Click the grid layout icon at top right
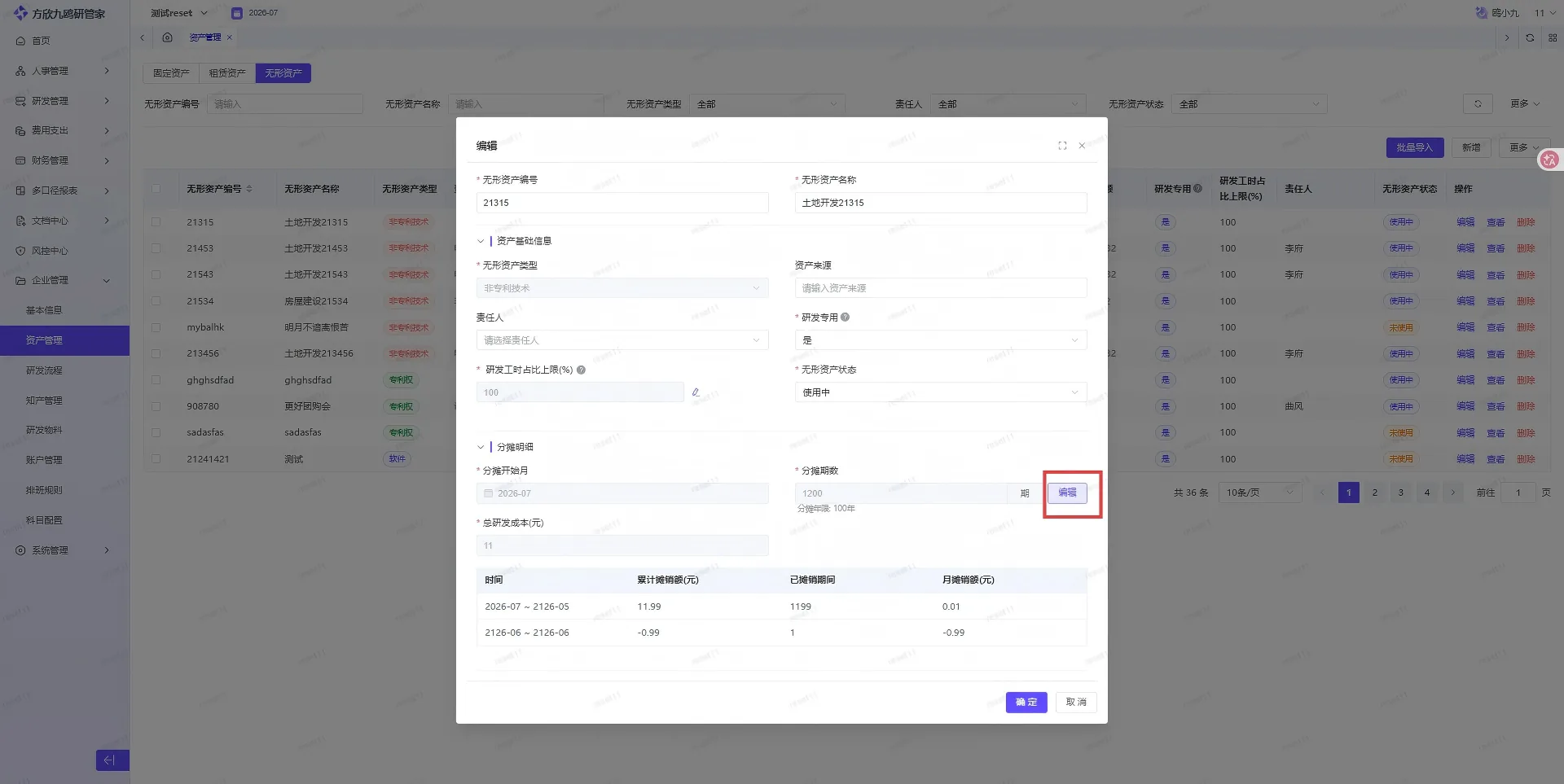The width and height of the screenshot is (1564, 784). pyautogui.click(x=1553, y=37)
